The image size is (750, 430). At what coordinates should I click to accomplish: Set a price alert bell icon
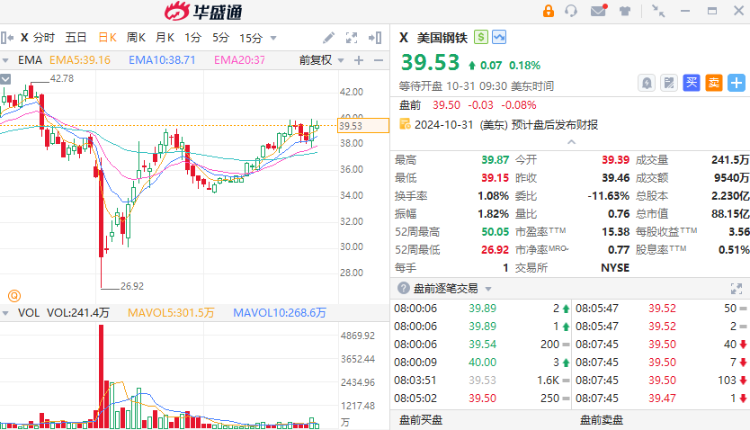coord(646,83)
